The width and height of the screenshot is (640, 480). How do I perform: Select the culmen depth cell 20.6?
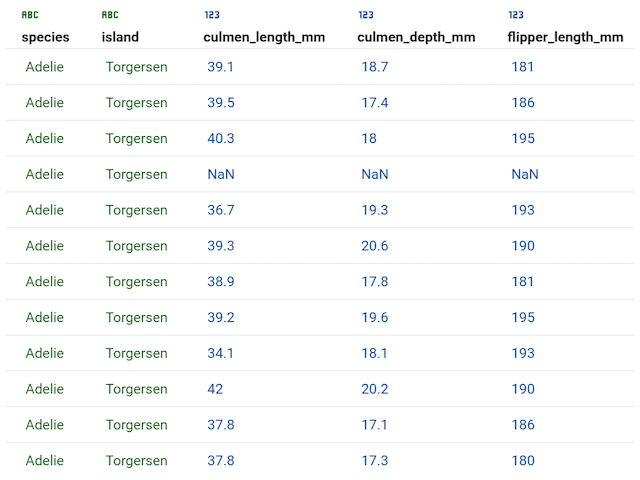[375, 246]
